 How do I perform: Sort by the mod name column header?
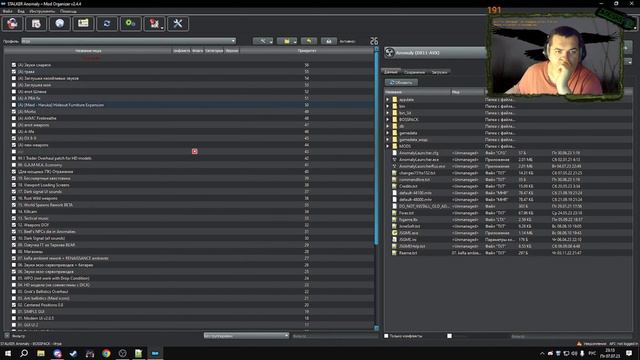coord(88,51)
